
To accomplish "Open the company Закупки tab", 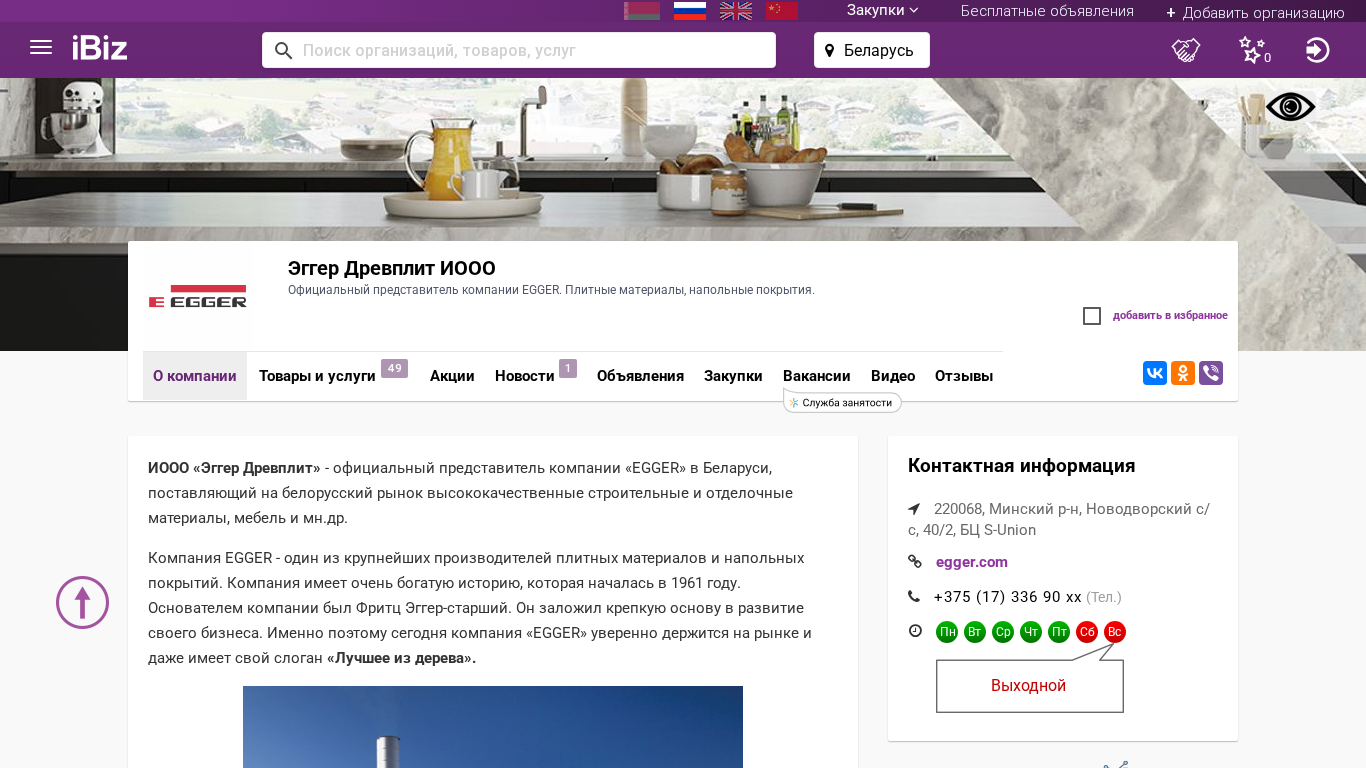I will coord(733,376).
